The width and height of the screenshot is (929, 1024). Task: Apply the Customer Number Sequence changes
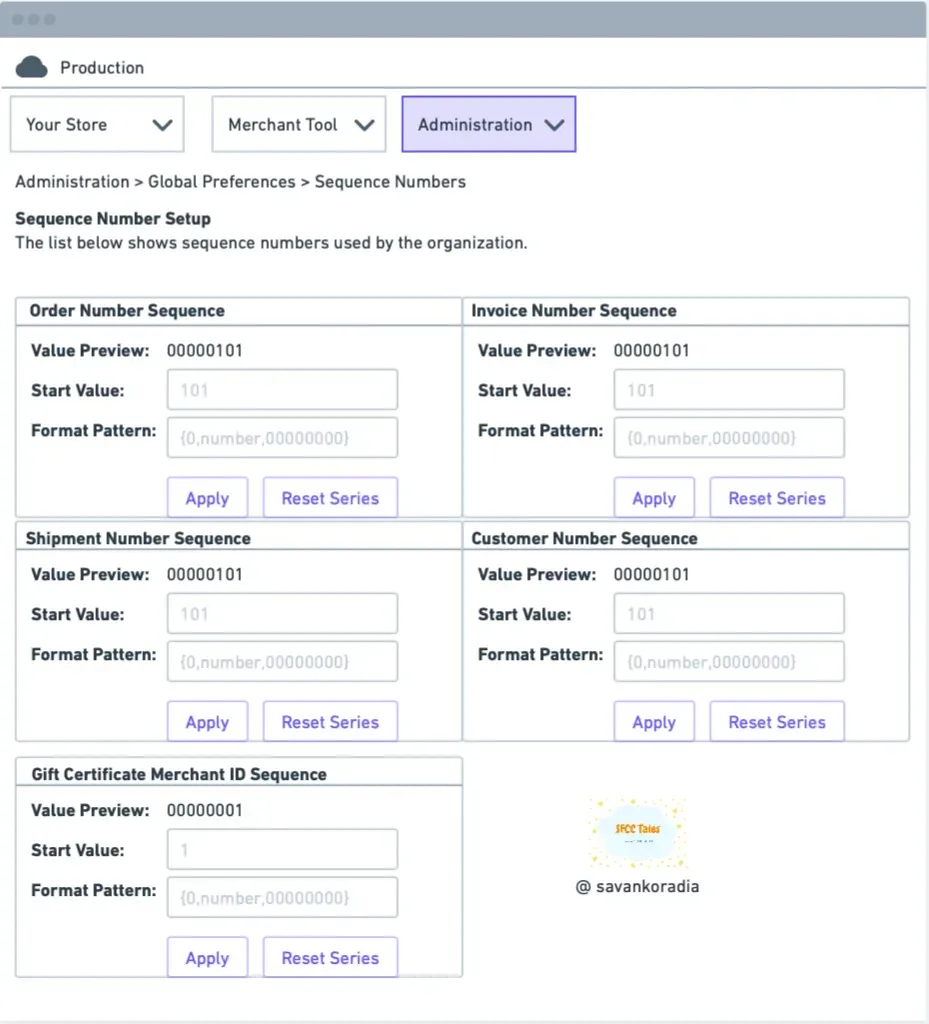[654, 721]
